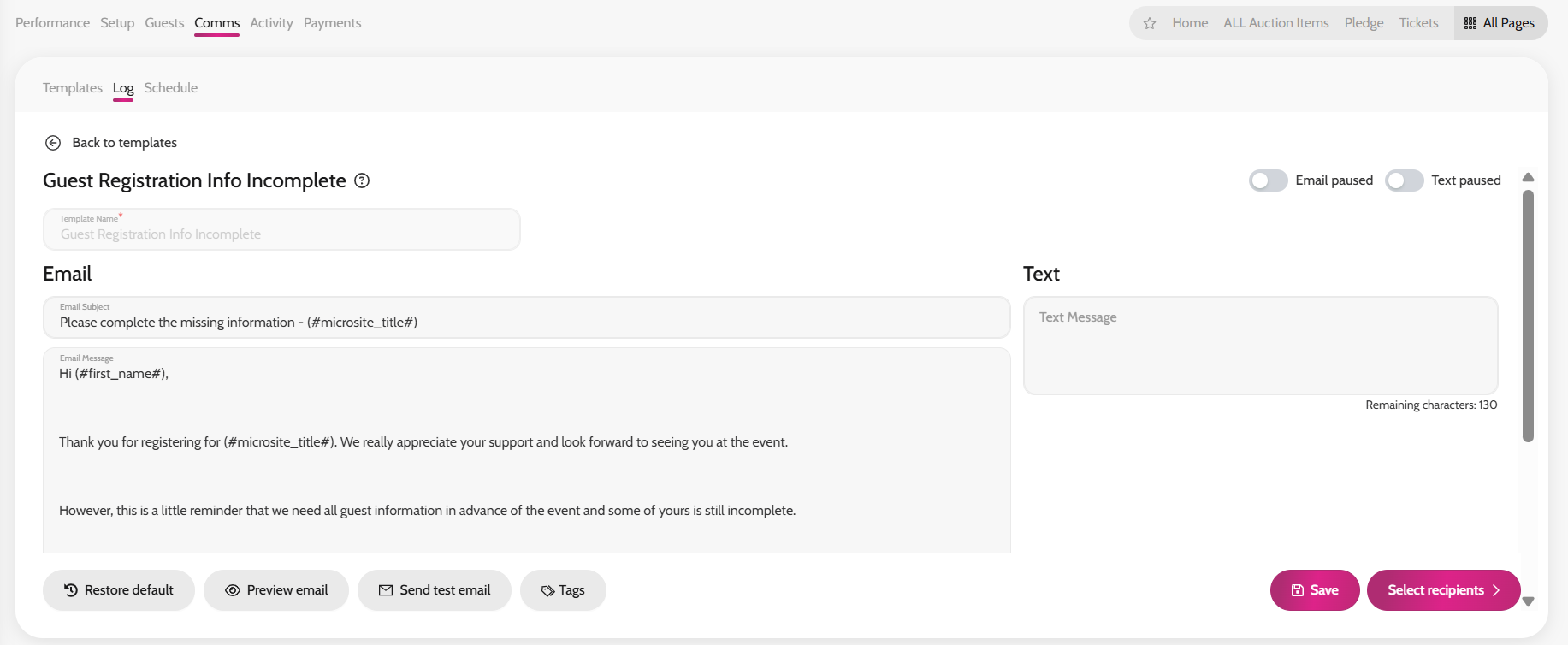Toggle the Email paused switch
Viewport: 1568px width, 645px height.
[1268, 180]
